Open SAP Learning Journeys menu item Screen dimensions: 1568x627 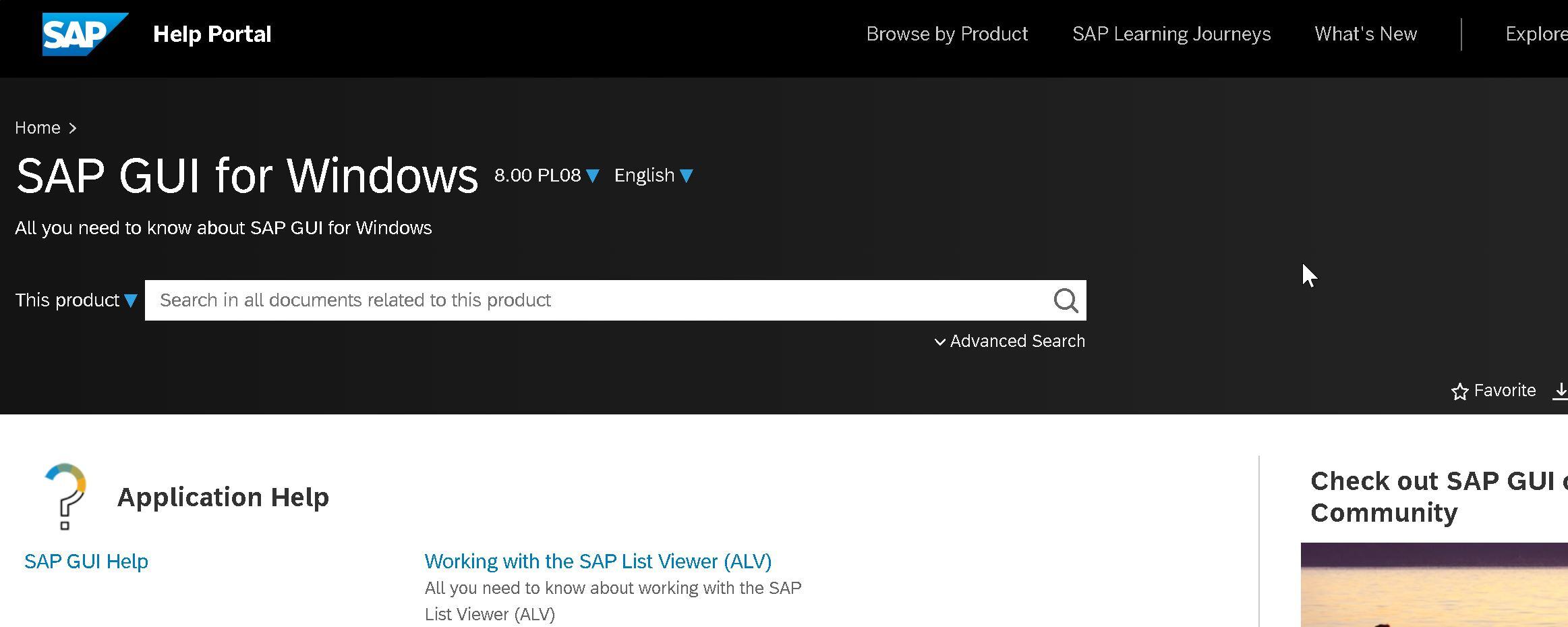(1171, 34)
